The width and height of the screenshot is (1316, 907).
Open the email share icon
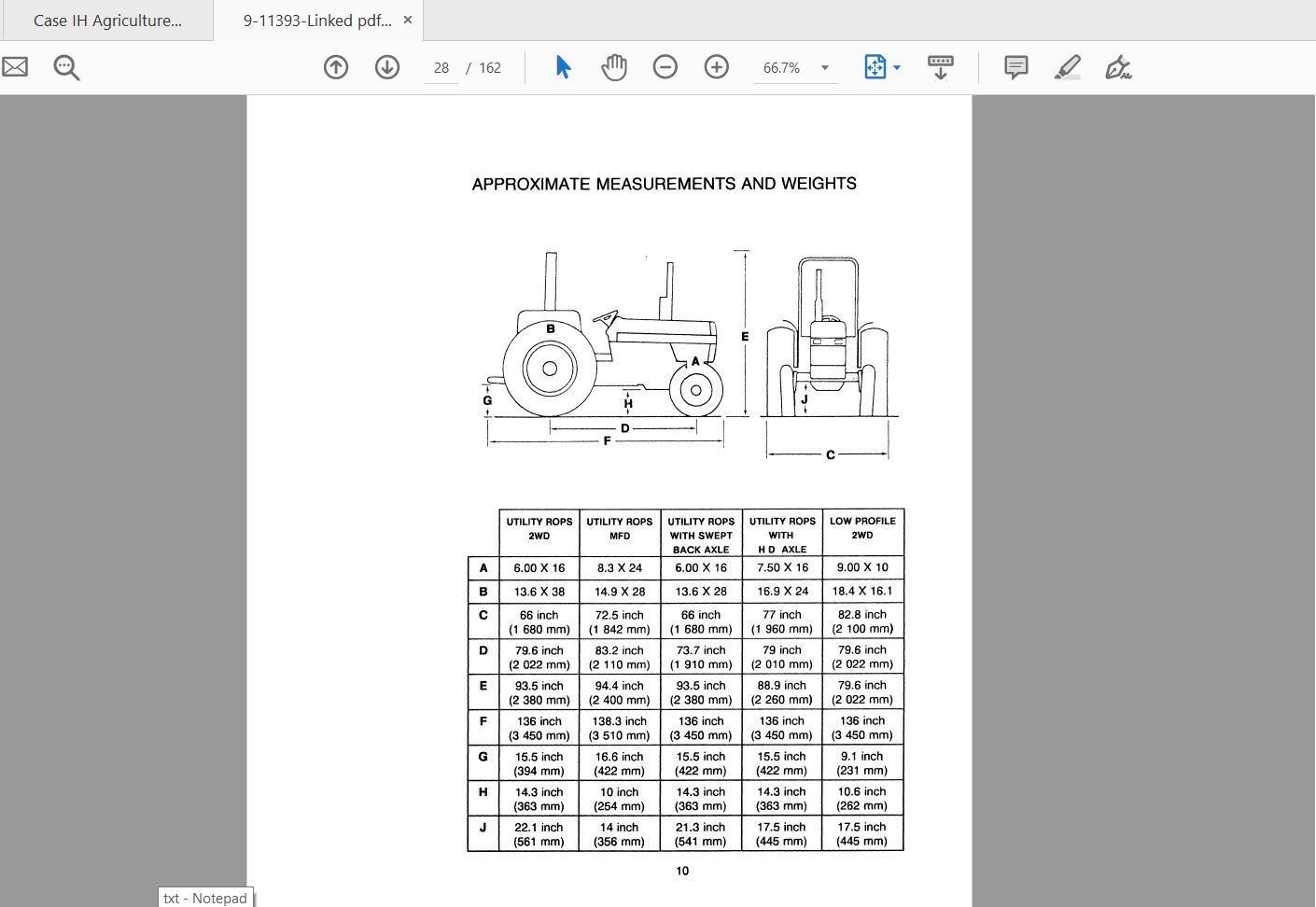(x=15, y=66)
